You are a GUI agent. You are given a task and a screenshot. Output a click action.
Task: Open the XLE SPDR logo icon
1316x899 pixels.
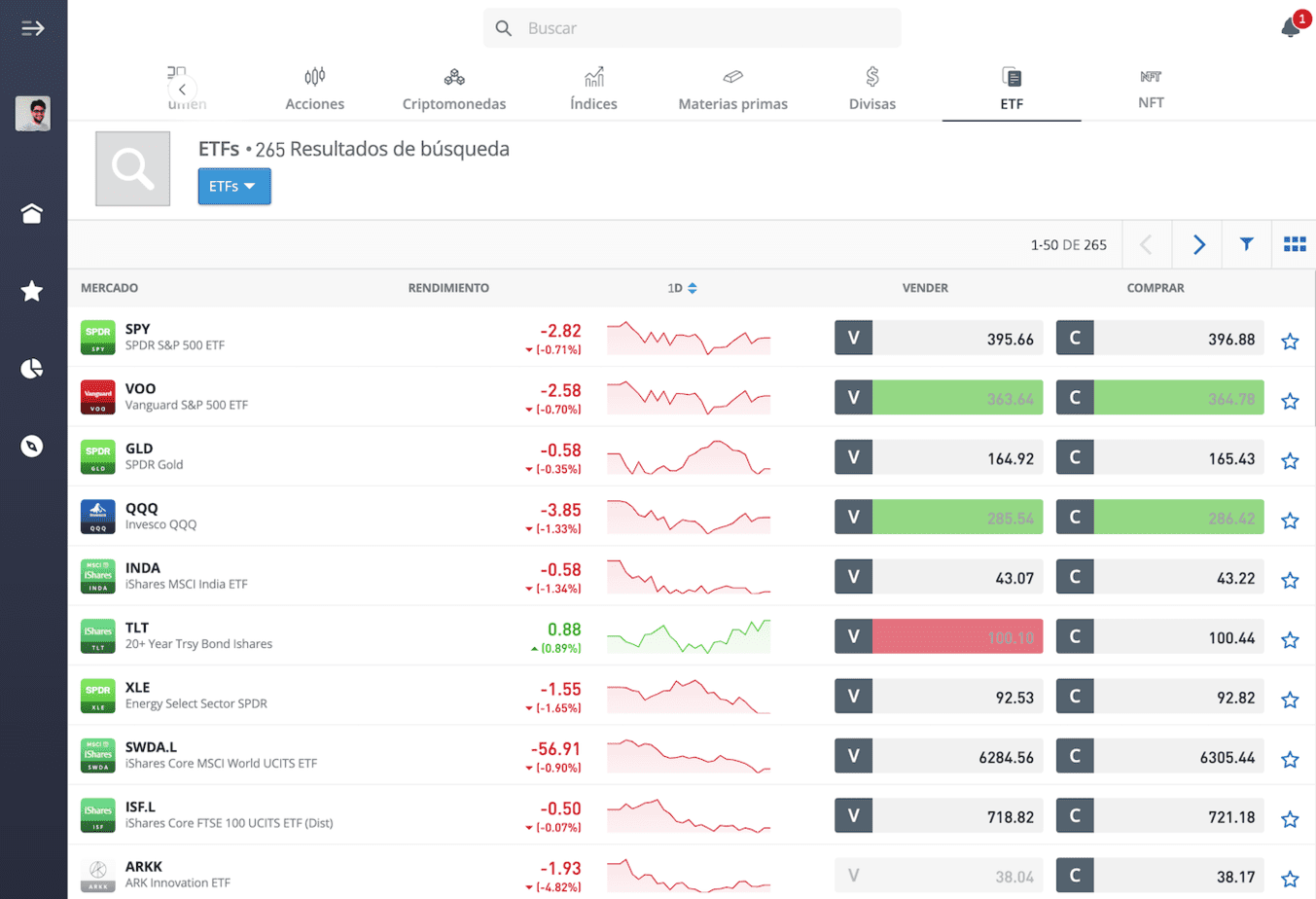coord(98,696)
